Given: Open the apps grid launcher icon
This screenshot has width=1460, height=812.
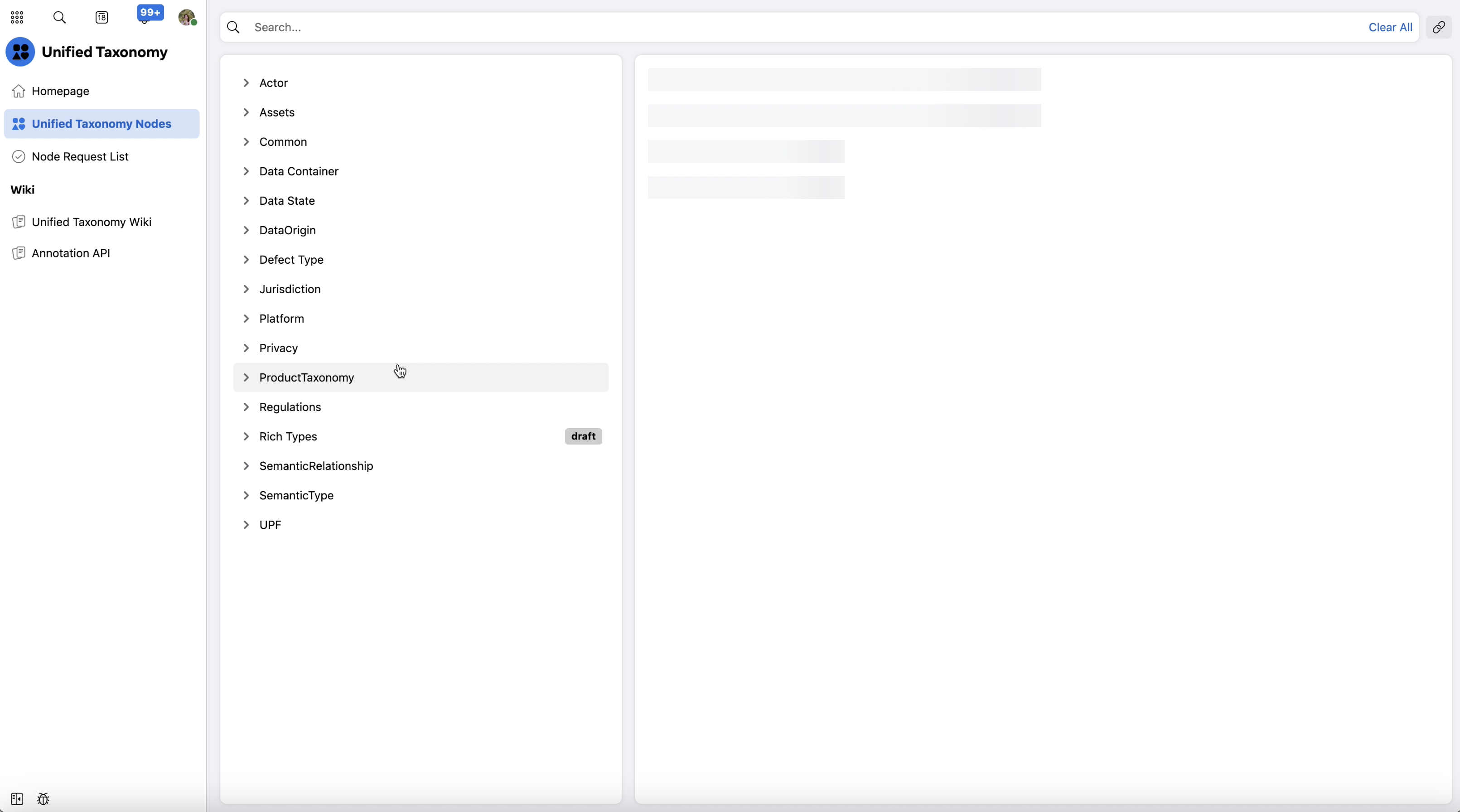Looking at the screenshot, I should (x=17, y=18).
